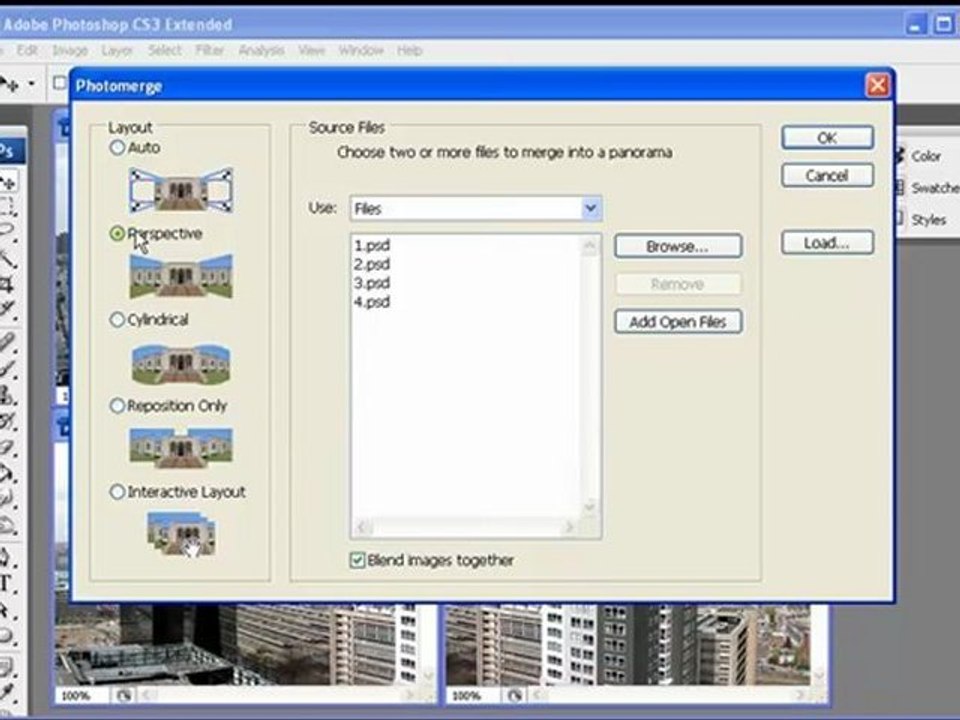Open the tool preset picker arrow
This screenshot has width=960, height=720.
click(x=31, y=83)
